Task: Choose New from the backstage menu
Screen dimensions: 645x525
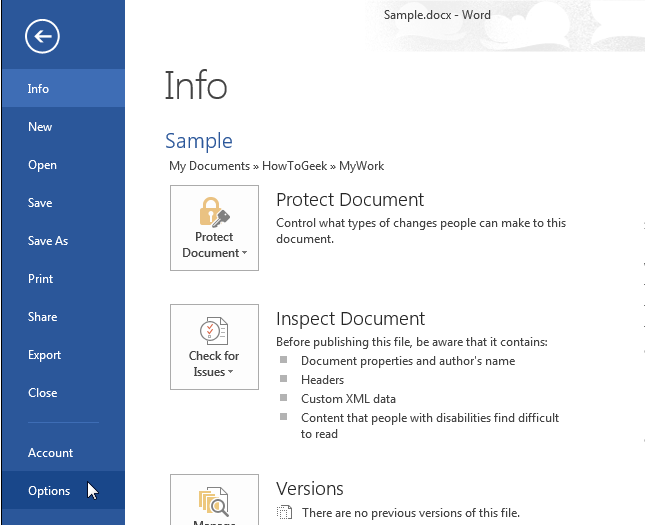Action: 40,127
